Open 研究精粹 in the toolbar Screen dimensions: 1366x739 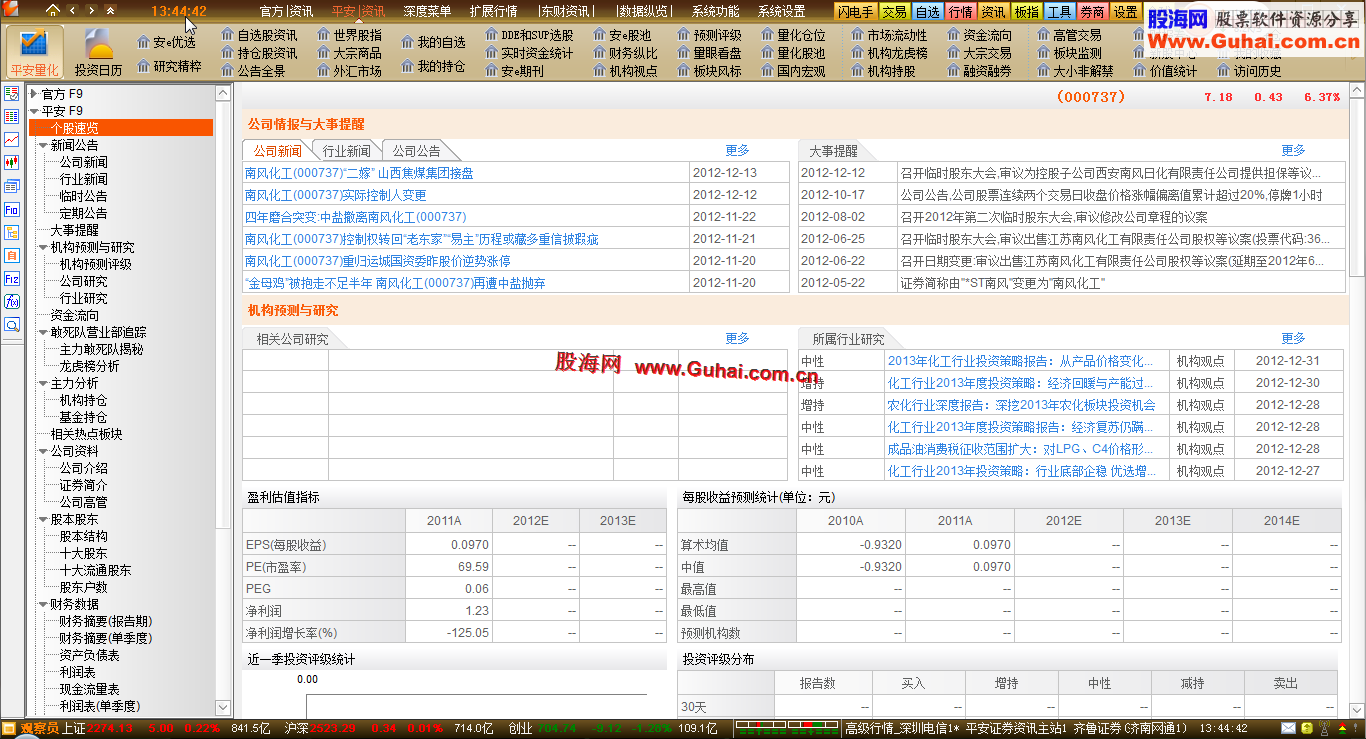click(x=169, y=66)
